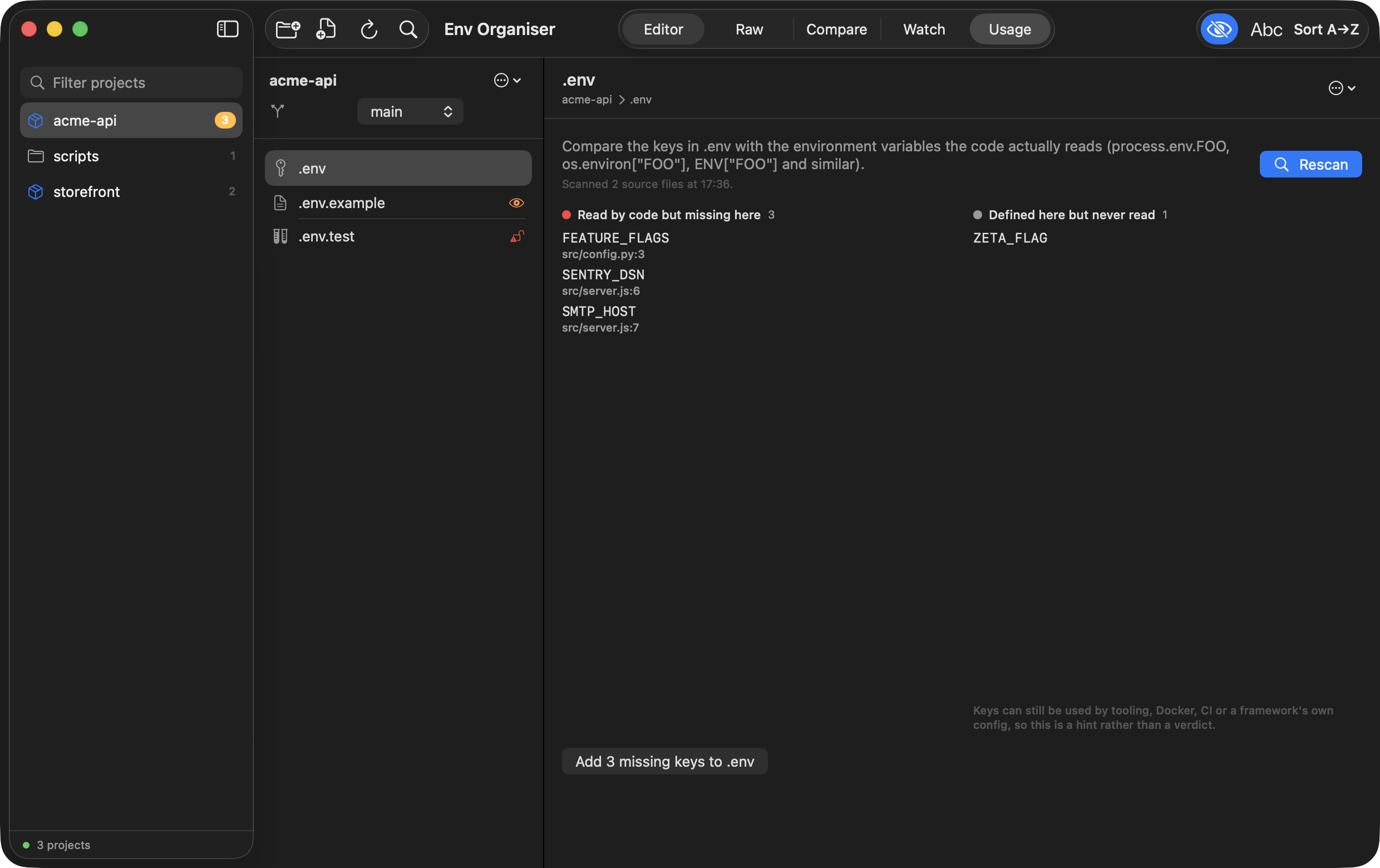Click the FEATURE_FLAGS missing key
This screenshot has height=868, width=1380.
point(615,238)
